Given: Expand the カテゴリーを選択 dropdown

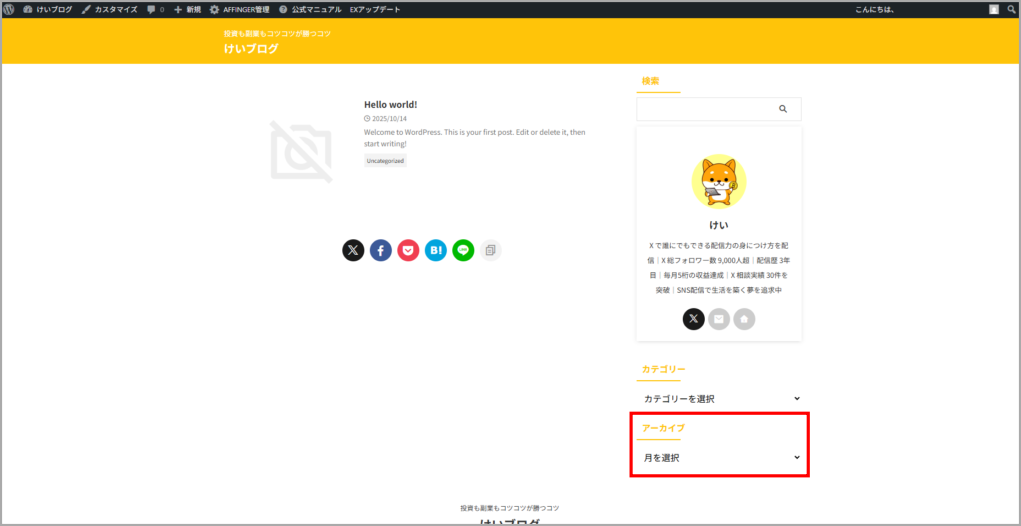Looking at the screenshot, I should coord(719,399).
